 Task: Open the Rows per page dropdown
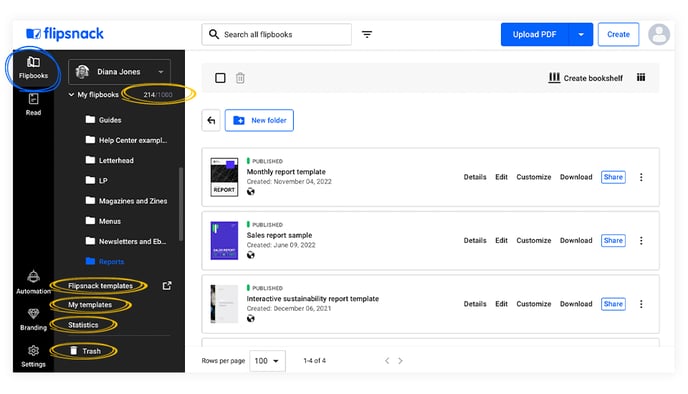(267, 361)
